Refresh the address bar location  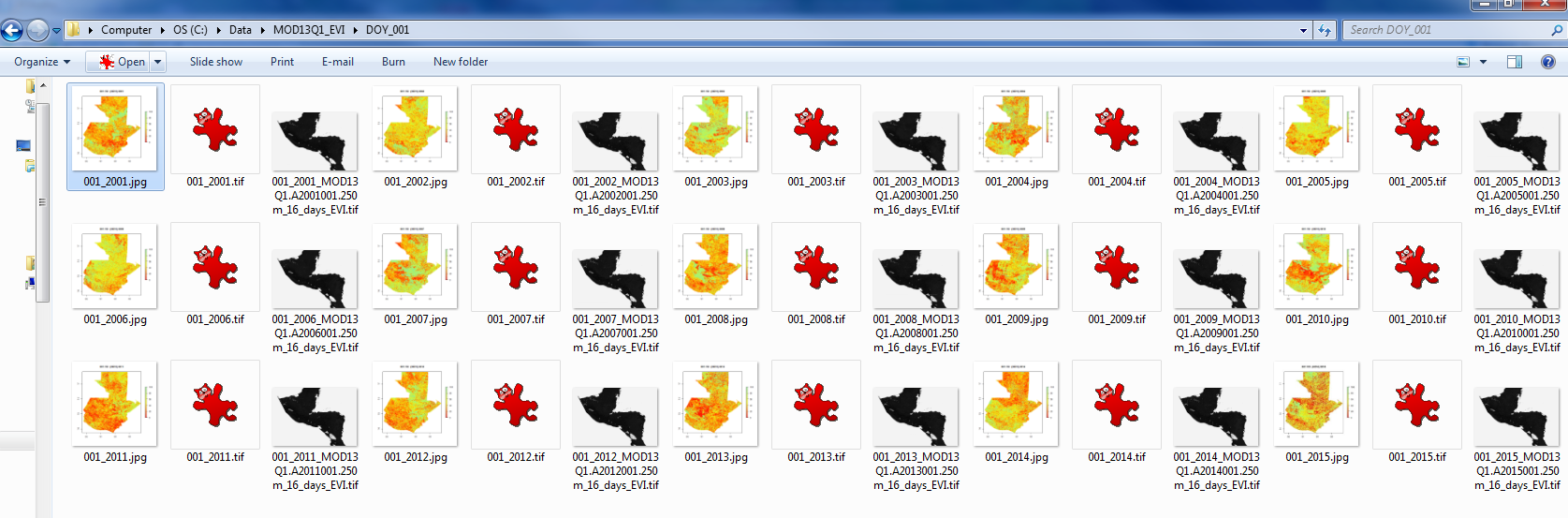pyautogui.click(x=1325, y=30)
